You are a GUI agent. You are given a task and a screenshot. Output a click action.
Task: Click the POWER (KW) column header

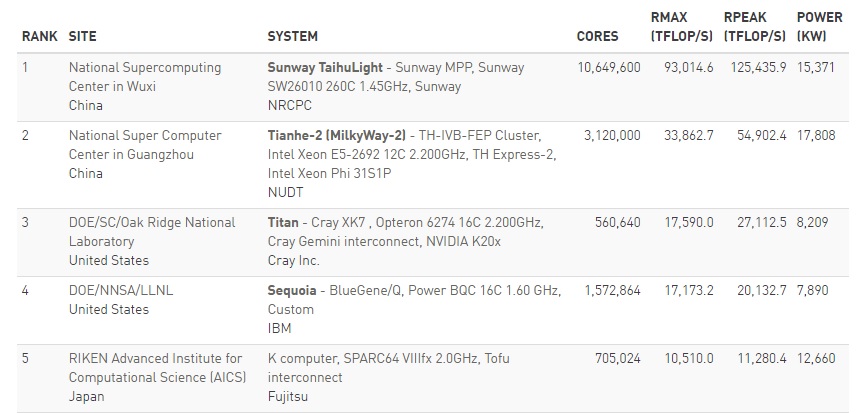pyautogui.click(x=819, y=27)
